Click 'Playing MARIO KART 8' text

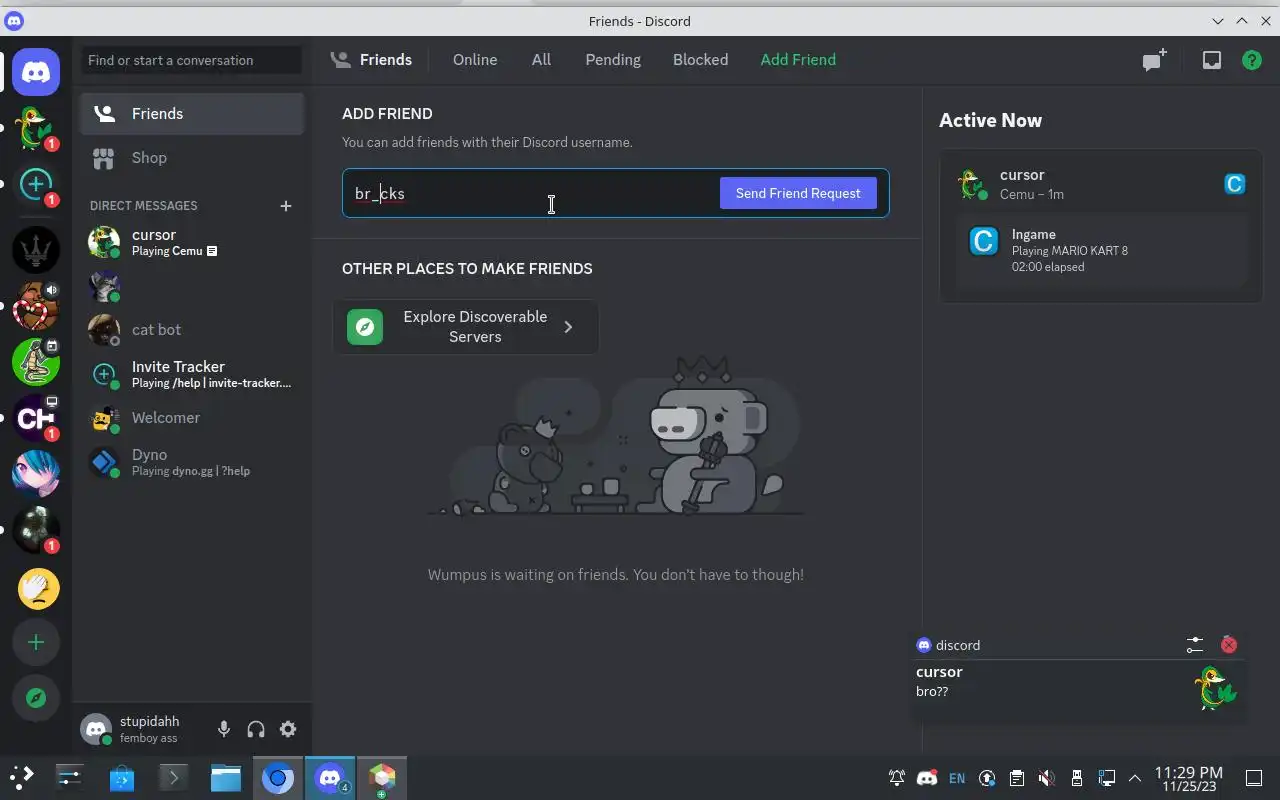click(1070, 251)
